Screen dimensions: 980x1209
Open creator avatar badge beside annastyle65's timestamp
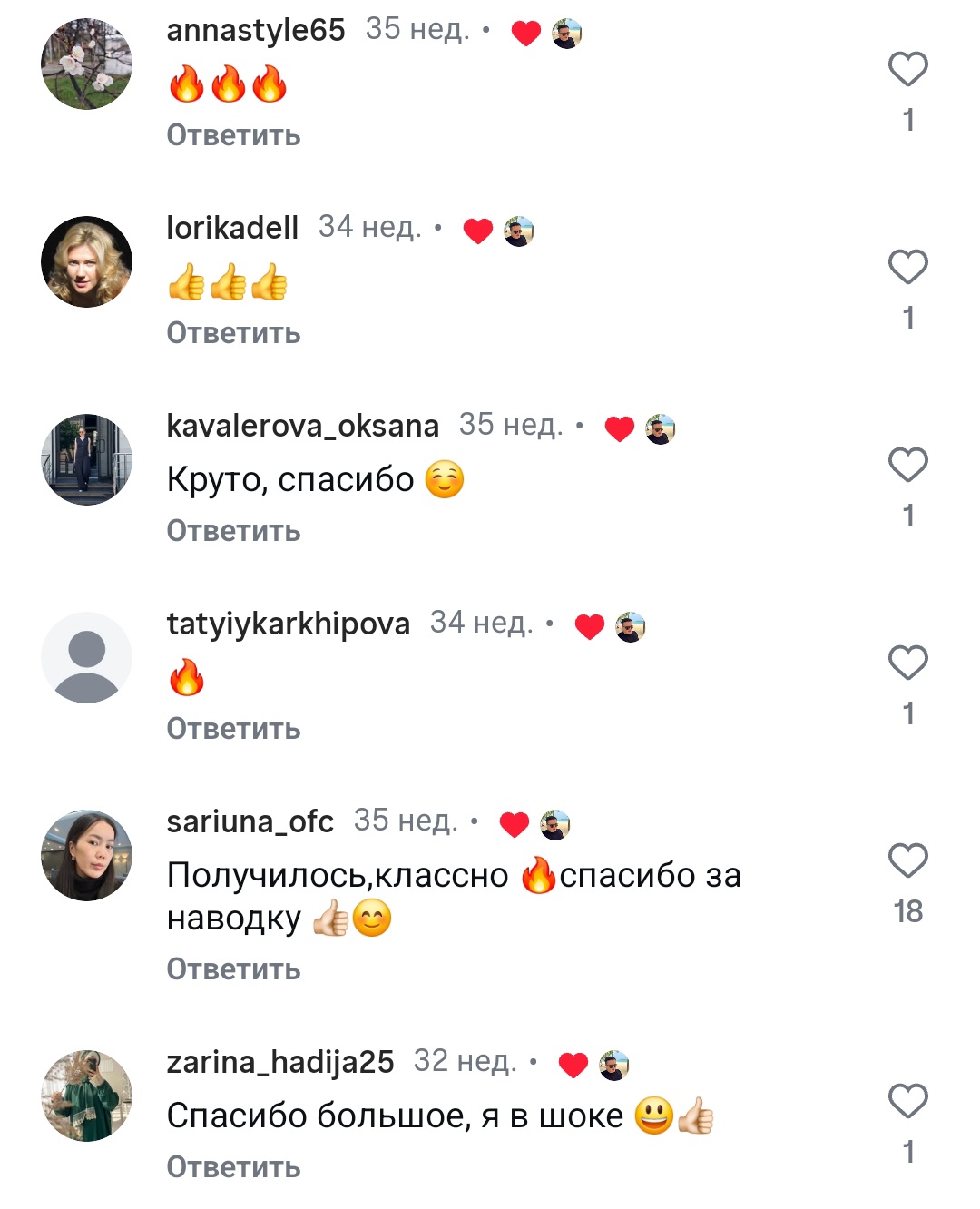pyautogui.click(x=567, y=34)
